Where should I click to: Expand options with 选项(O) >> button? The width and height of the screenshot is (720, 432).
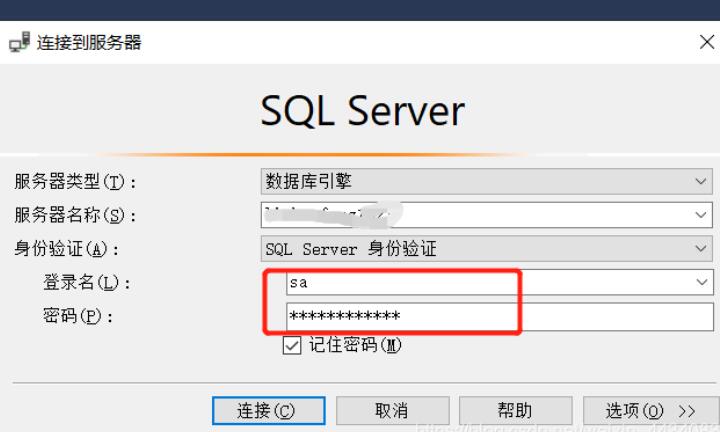coord(651,410)
